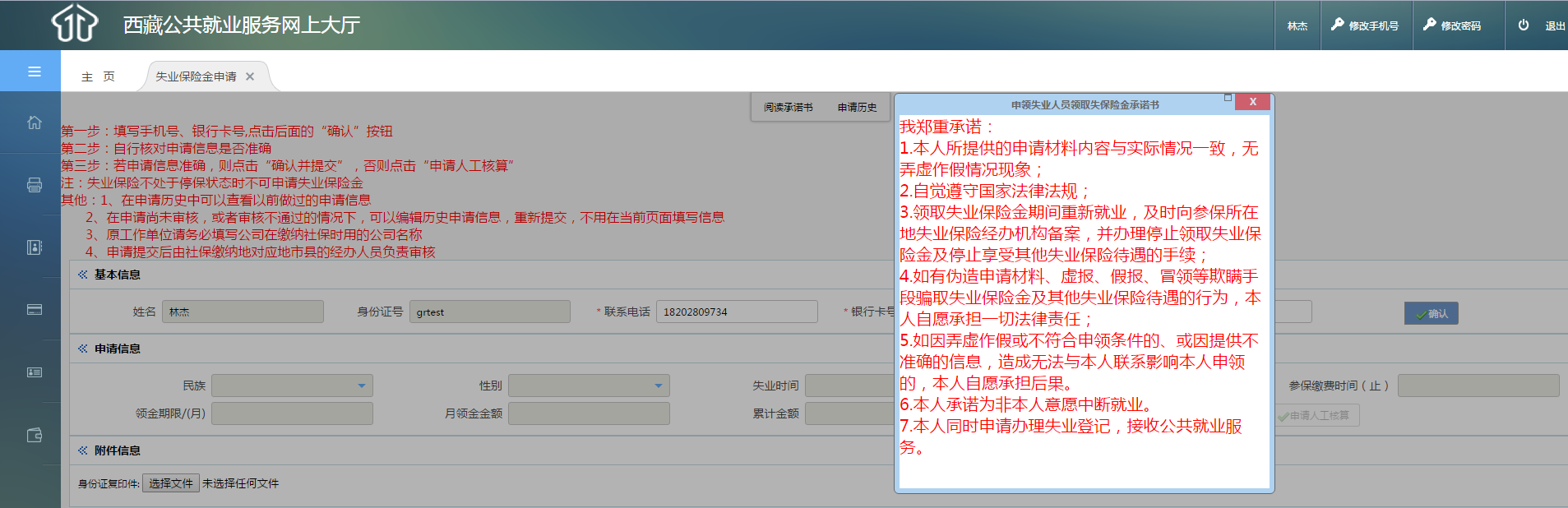The image size is (1568, 508).
Task: Open the contacts book sidebar icon
Action: point(34,247)
